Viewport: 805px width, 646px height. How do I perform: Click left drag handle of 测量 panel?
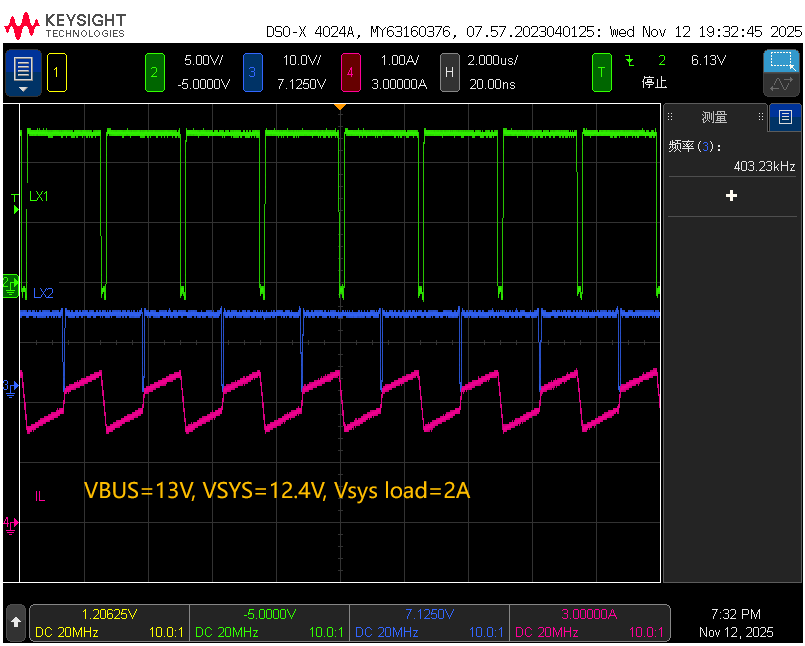[670, 117]
